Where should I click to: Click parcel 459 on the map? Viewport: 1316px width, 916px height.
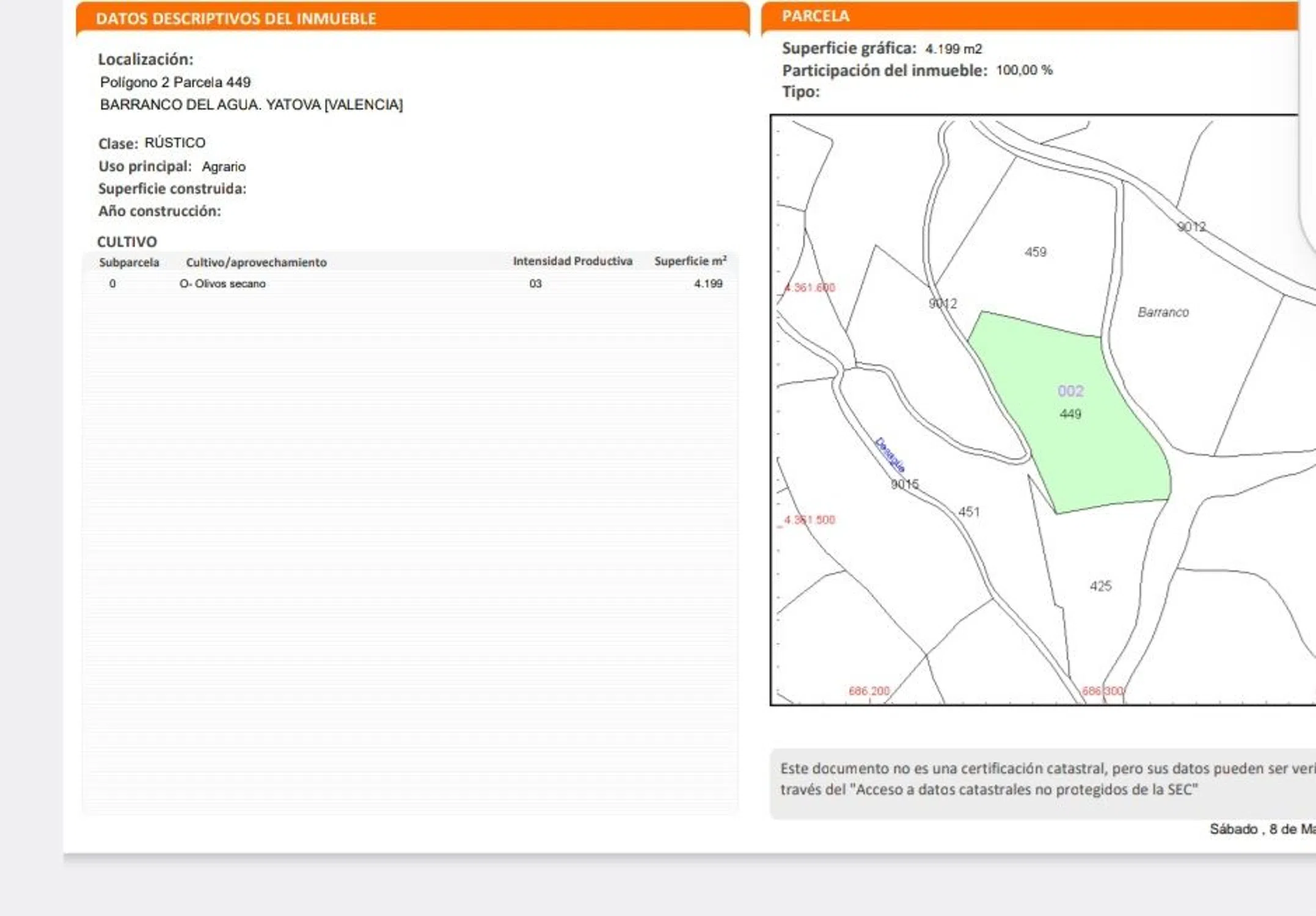click(x=1035, y=252)
